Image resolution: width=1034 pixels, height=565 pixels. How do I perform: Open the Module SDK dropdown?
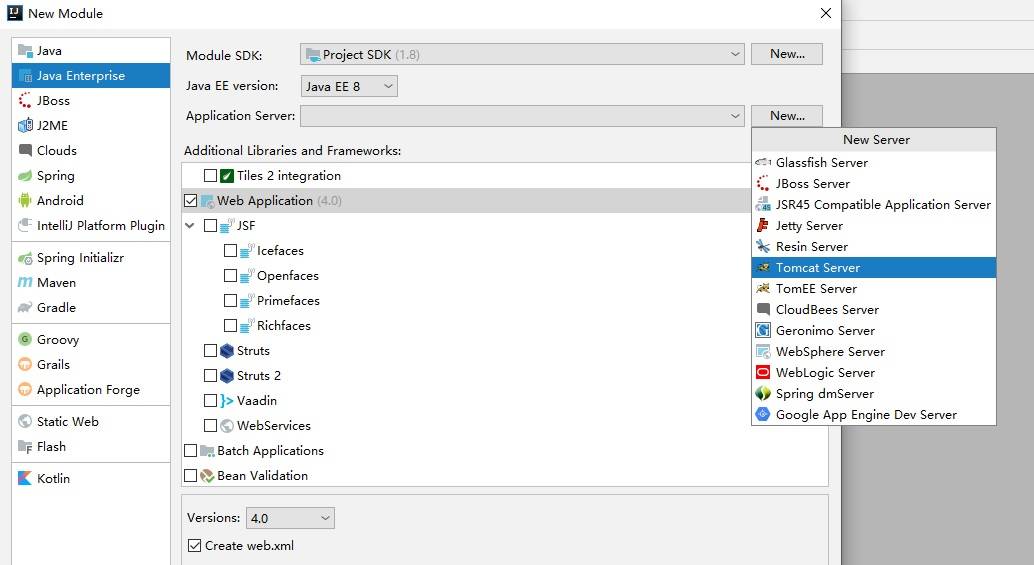[522, 54]
